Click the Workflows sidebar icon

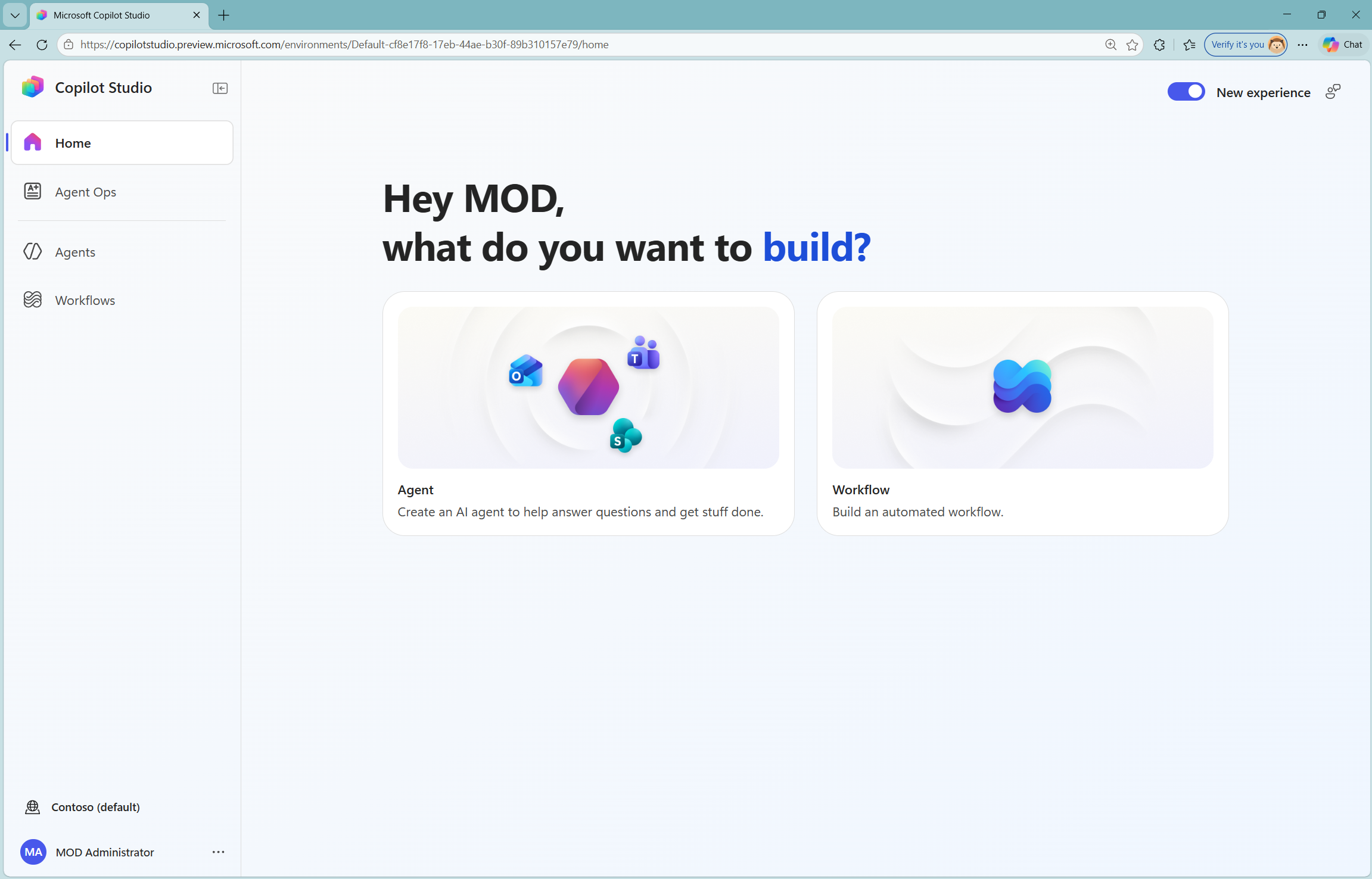33,300
